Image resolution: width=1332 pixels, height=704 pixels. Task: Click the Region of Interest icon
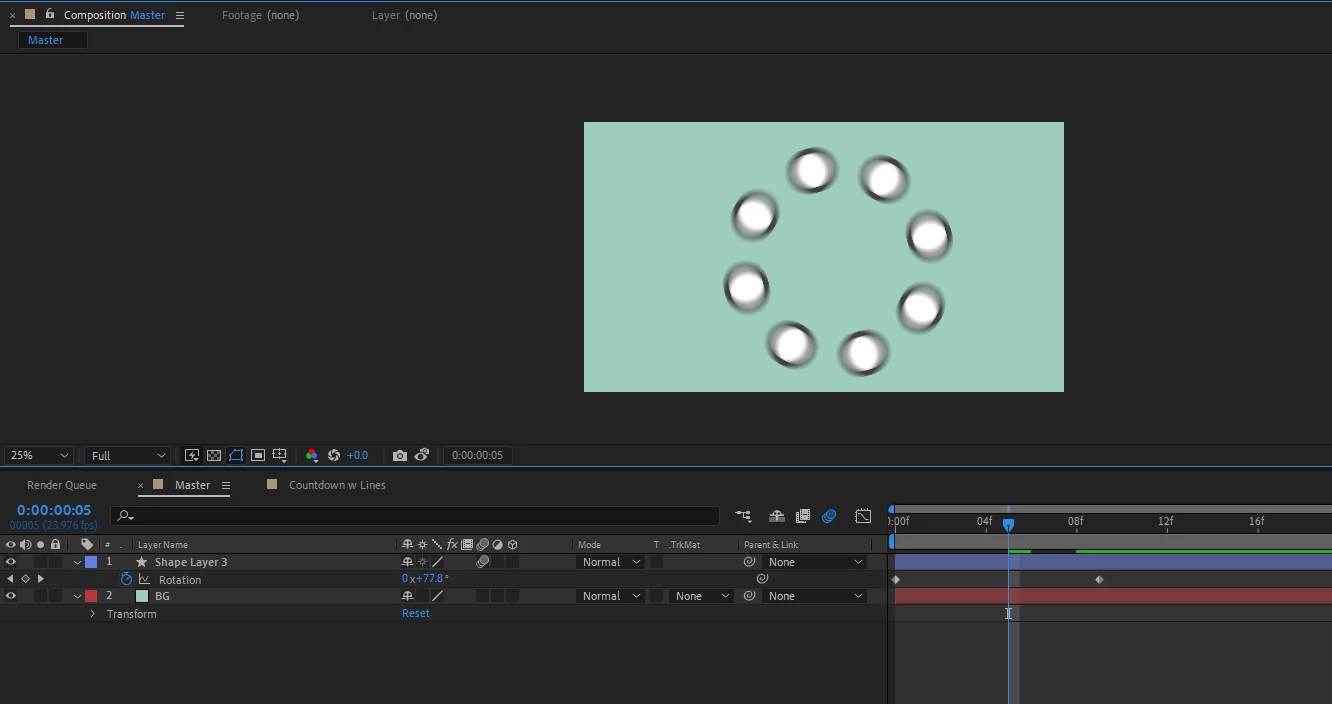point(258,455)
